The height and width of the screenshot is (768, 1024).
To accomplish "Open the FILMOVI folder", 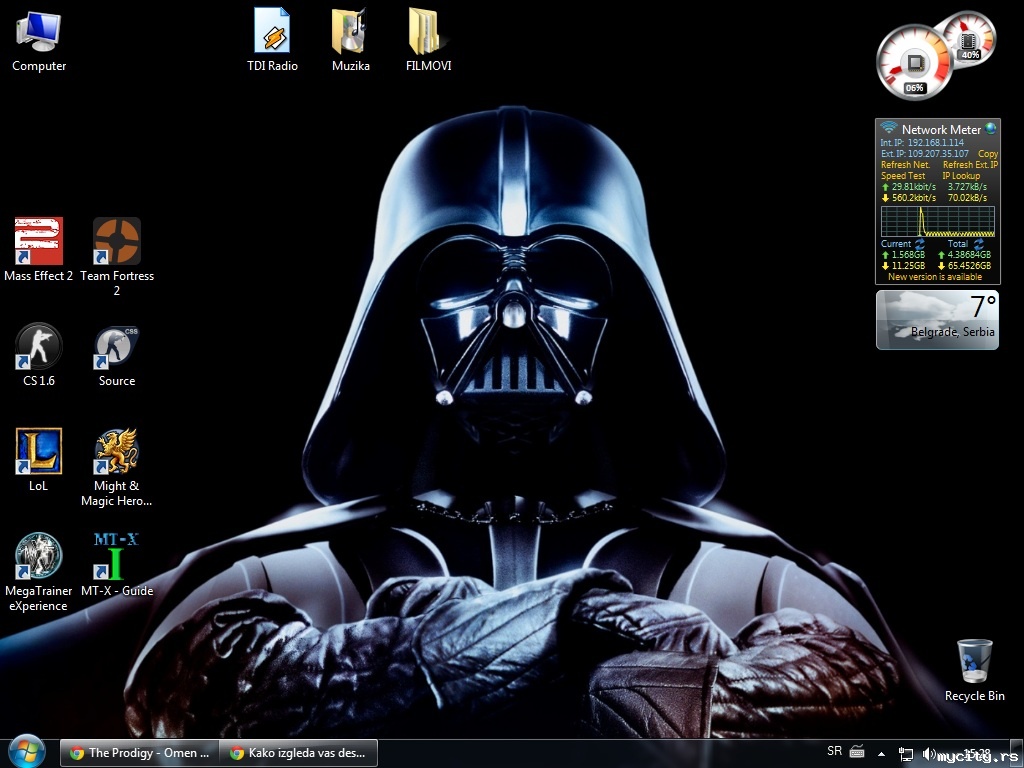I will coord(428,40).
